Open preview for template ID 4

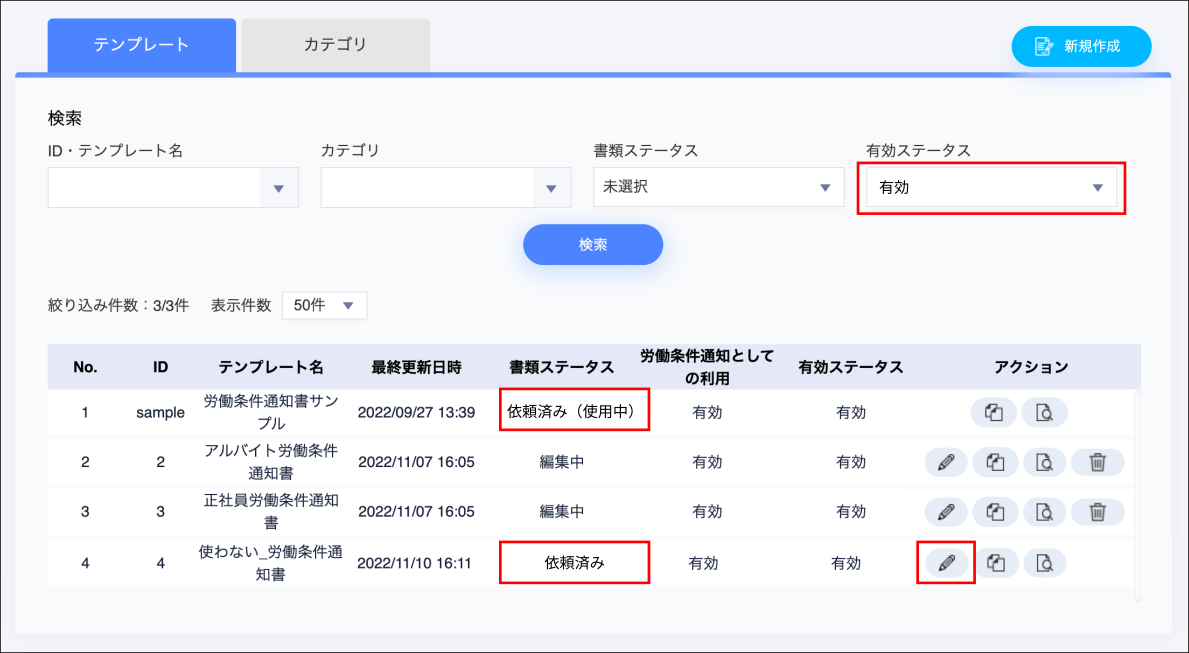[x=1044, y=563]
